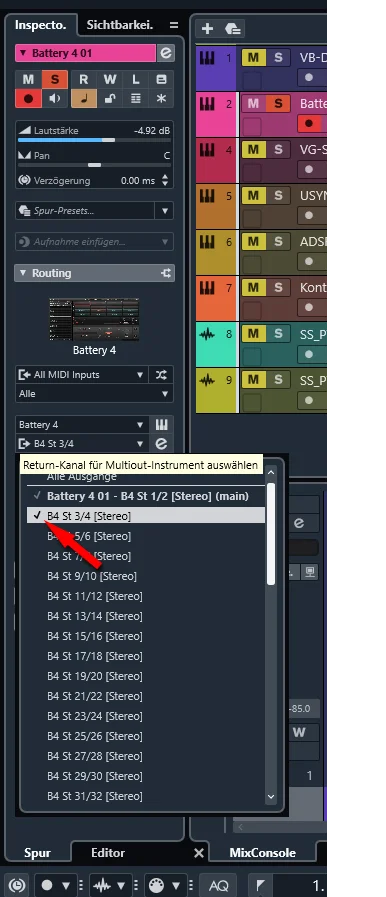Add a new track with plus icon
386x897 pixels.
tap(207, 28)
